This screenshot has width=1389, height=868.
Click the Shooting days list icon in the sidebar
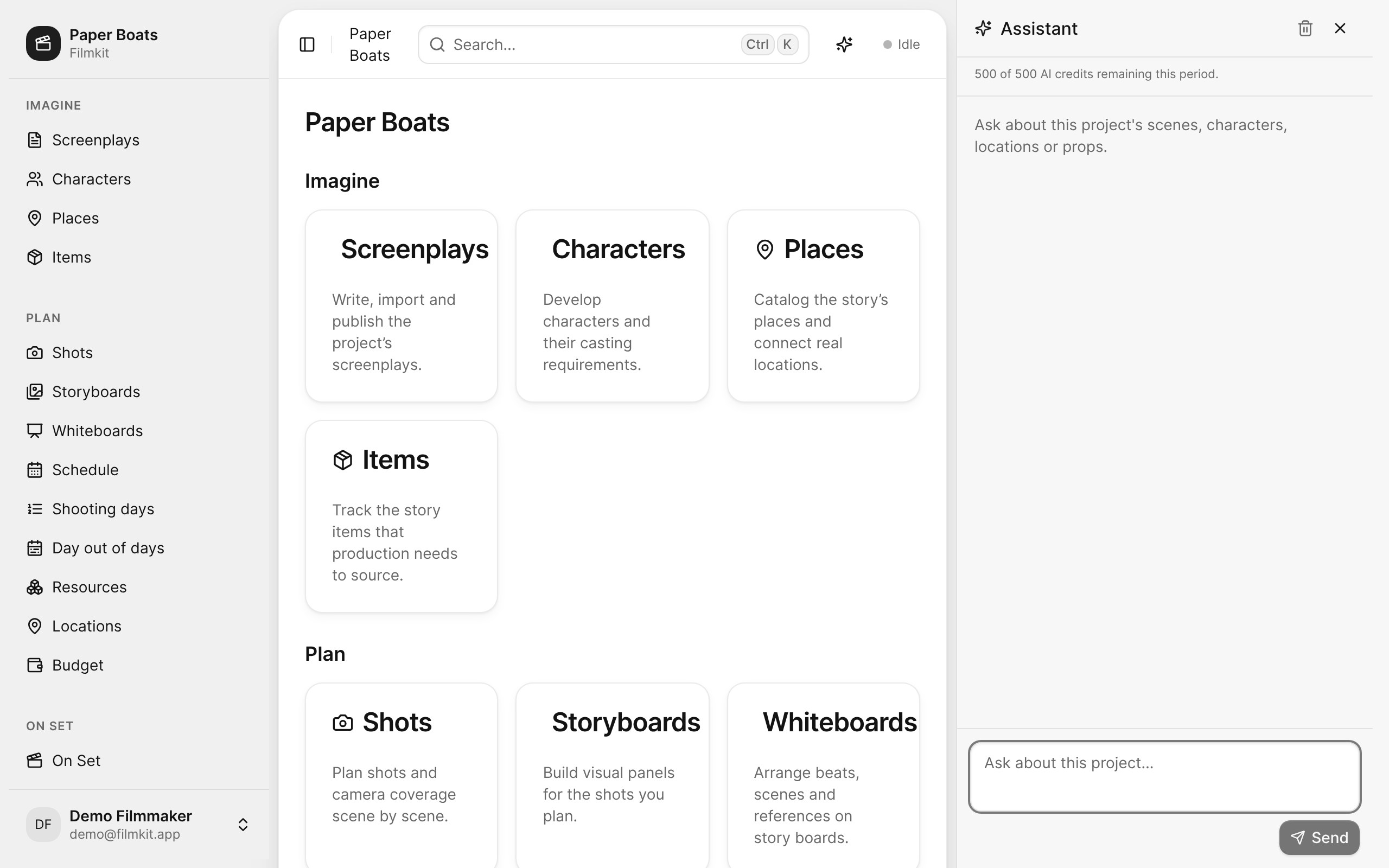(x=34, y=509)
